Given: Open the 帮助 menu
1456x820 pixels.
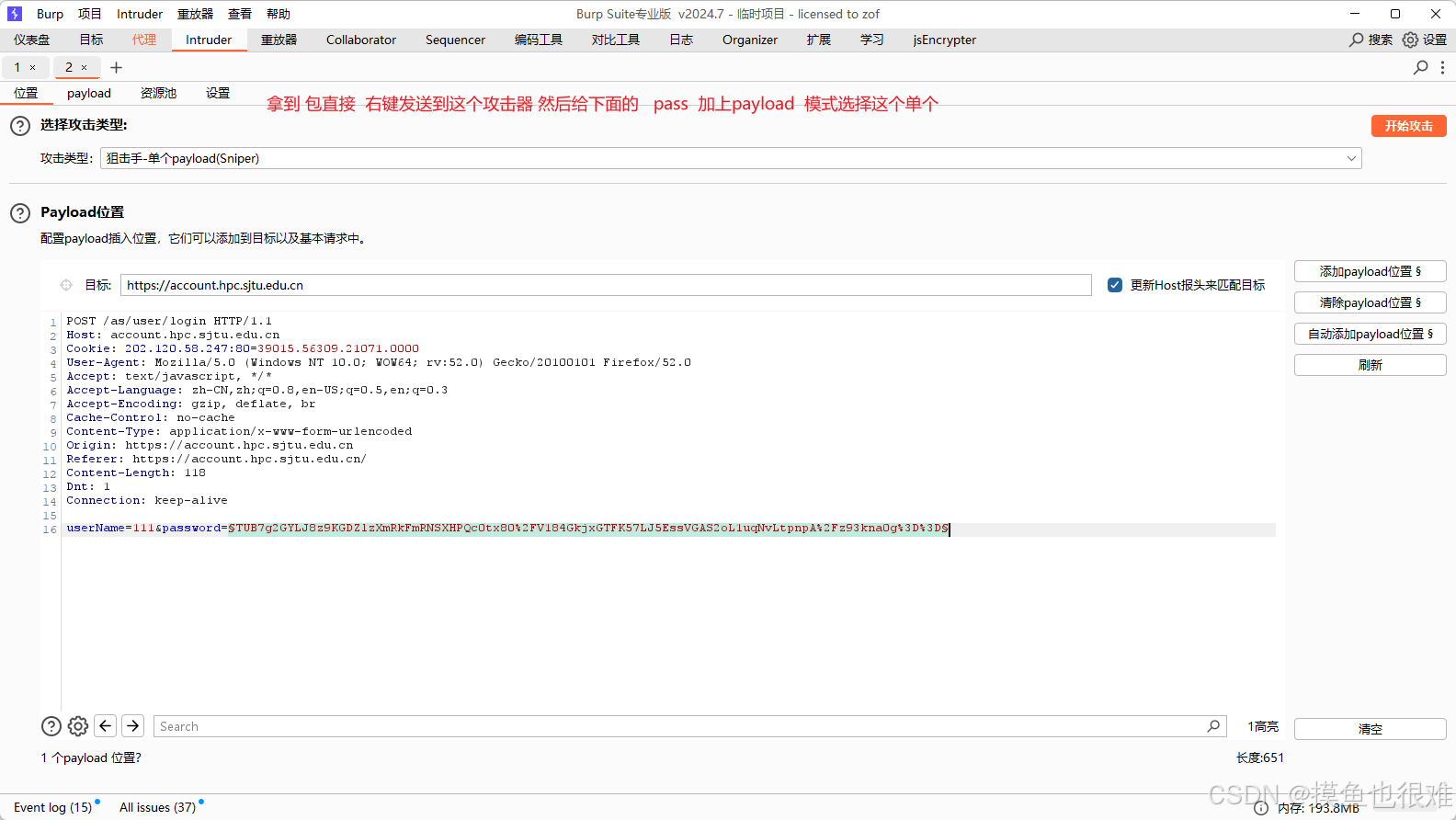Looking at the screenshot, I should click(x=279, y=14).
